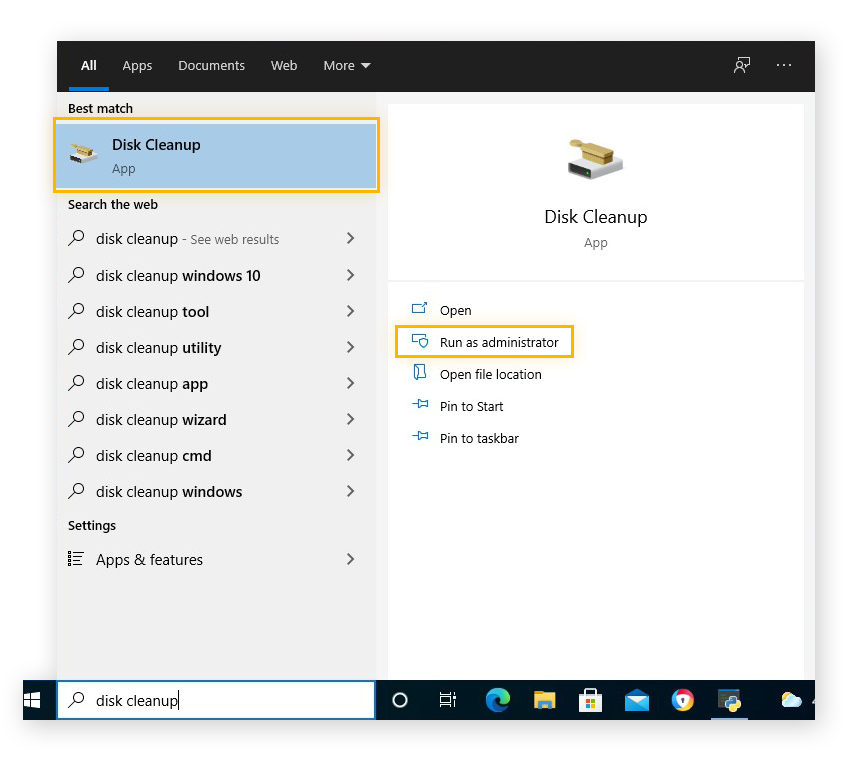This screenshot has width=861, height=765.
Task: Select the Disk Cleanup best match result
Action: pos(216,155)
